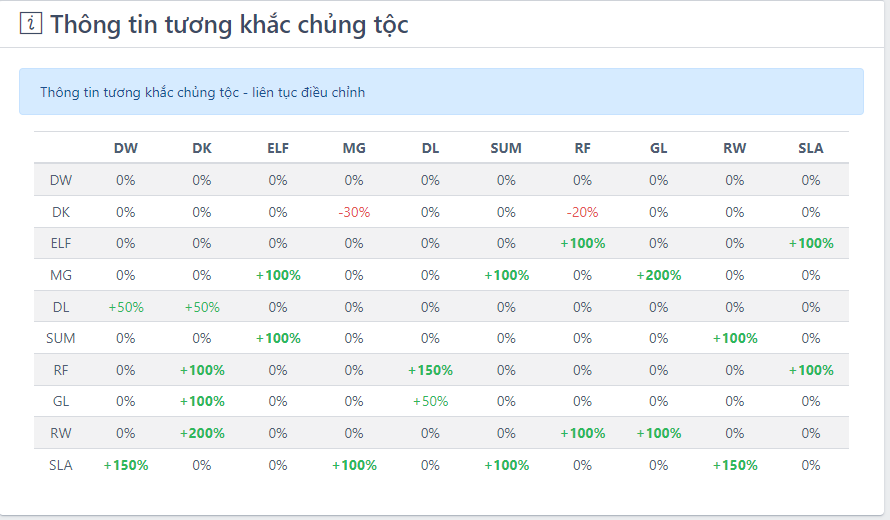Viewport: 890px width, 520px height.
Task: Click the +200% value in the MG row
Action: [x=658, y=275]
